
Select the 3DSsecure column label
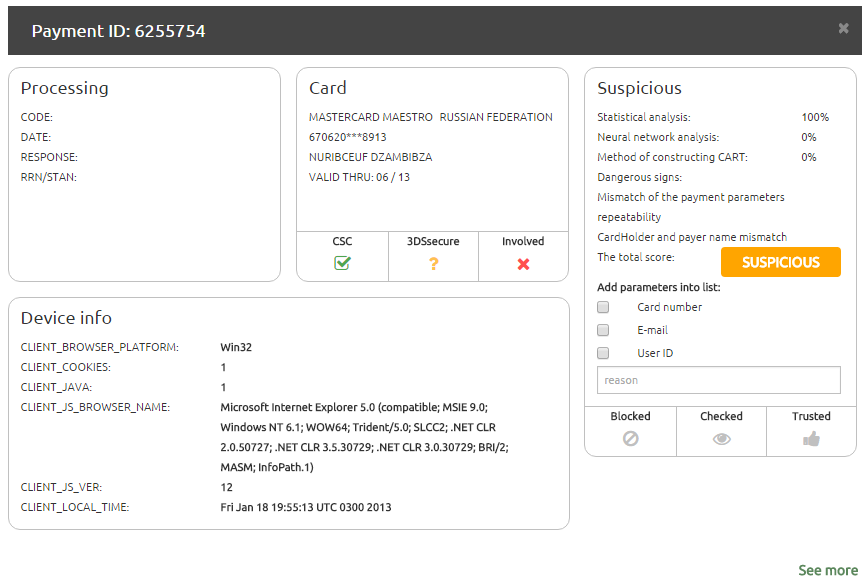tap(433, 241)
